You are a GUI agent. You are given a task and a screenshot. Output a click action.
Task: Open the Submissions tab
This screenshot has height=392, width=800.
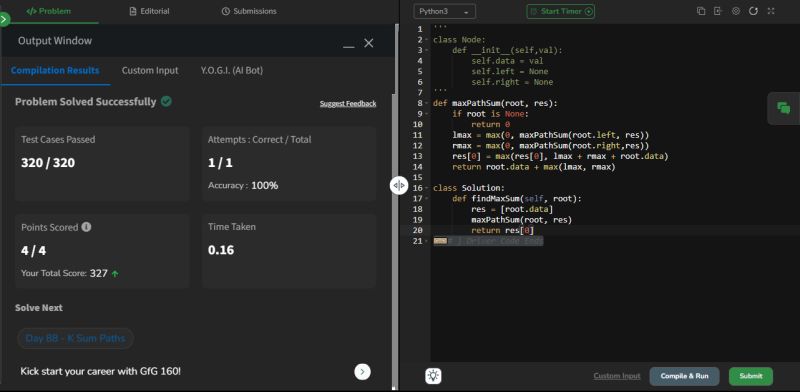(249, 11)
